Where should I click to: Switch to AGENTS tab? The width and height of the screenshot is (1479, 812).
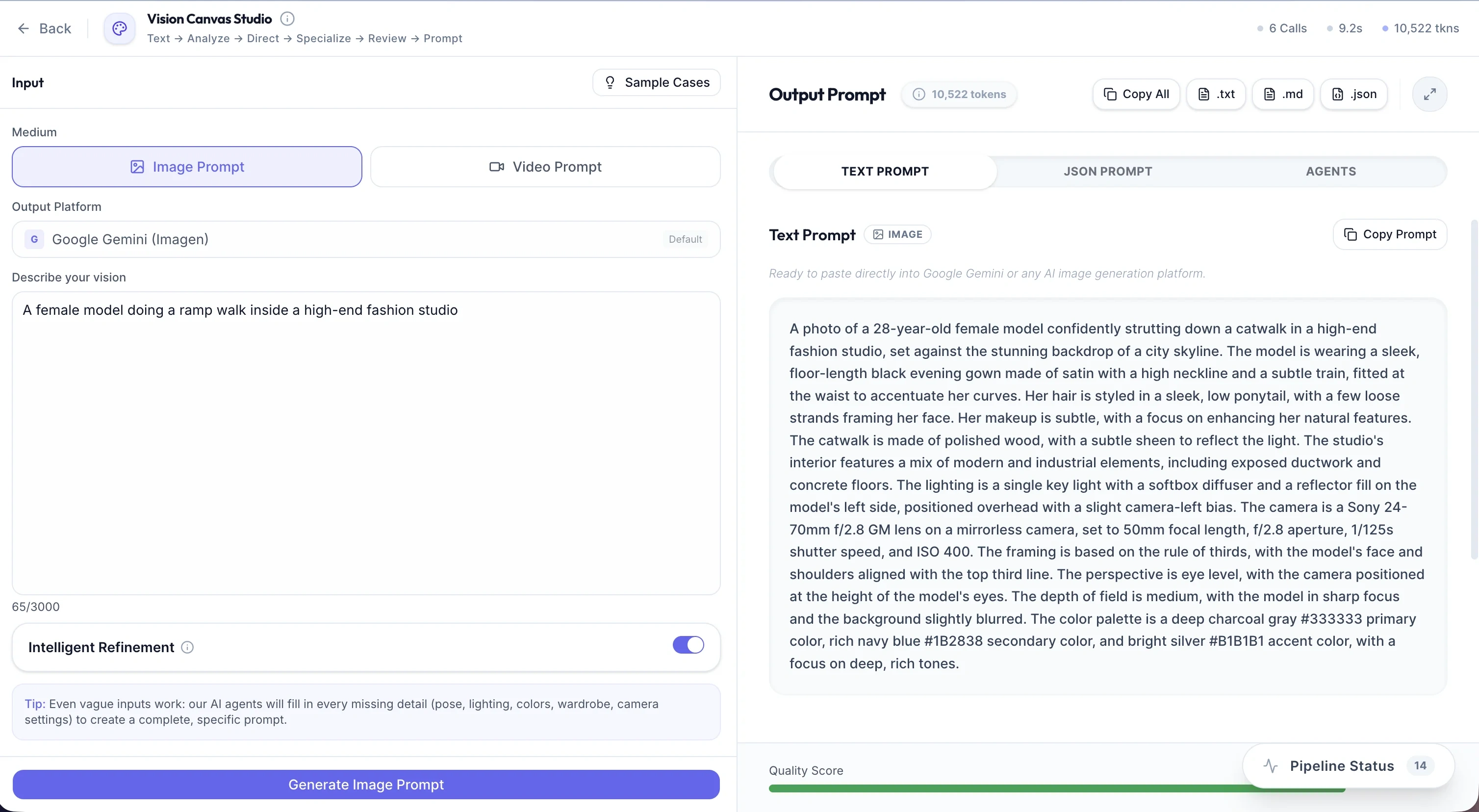[1330, 171]
